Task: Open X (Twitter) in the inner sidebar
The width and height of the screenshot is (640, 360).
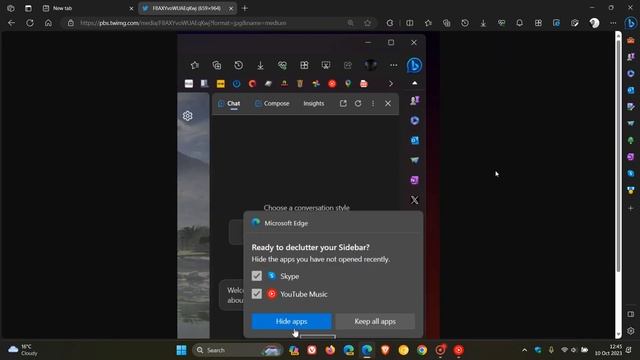Action: (x=415, y=200)
